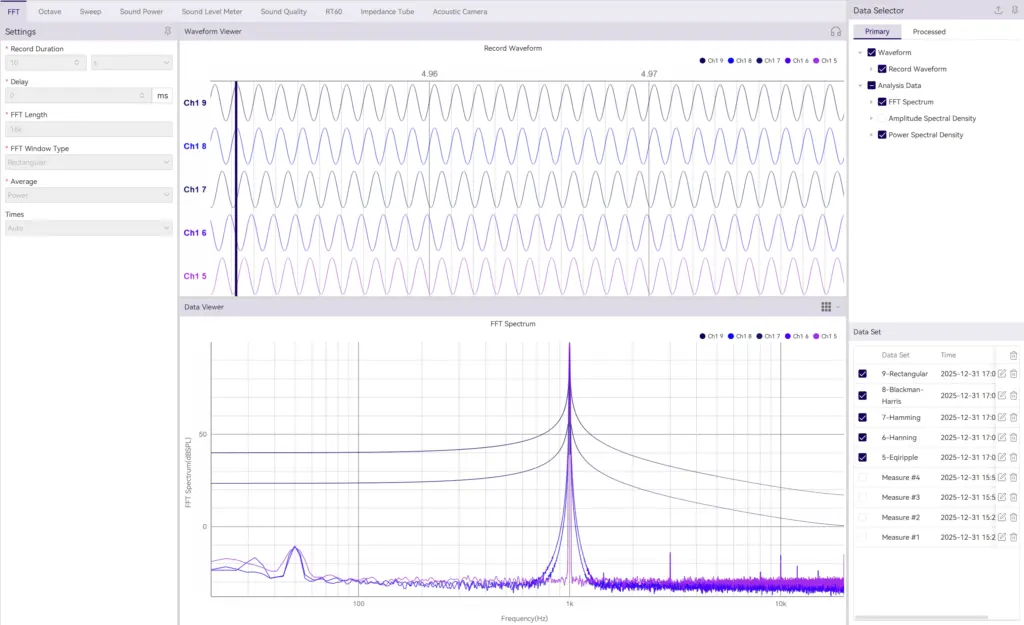The image size is (1024, 625).
Task: Check the Measure #4 data set
Action: coord(862,477)
